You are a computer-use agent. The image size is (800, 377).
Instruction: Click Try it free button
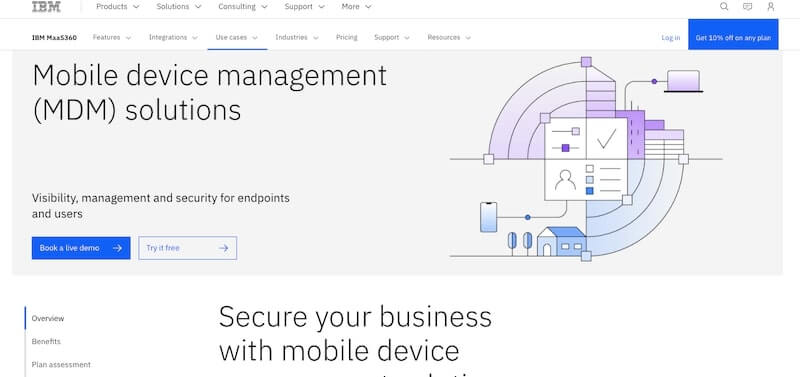pyautogui.click(x=188, y=248)
